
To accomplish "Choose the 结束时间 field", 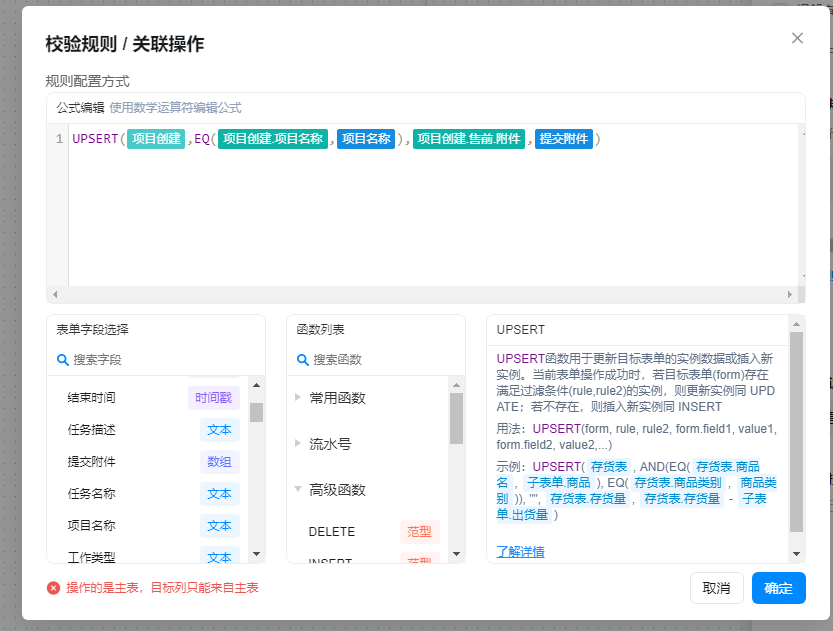I will [91, 398].
